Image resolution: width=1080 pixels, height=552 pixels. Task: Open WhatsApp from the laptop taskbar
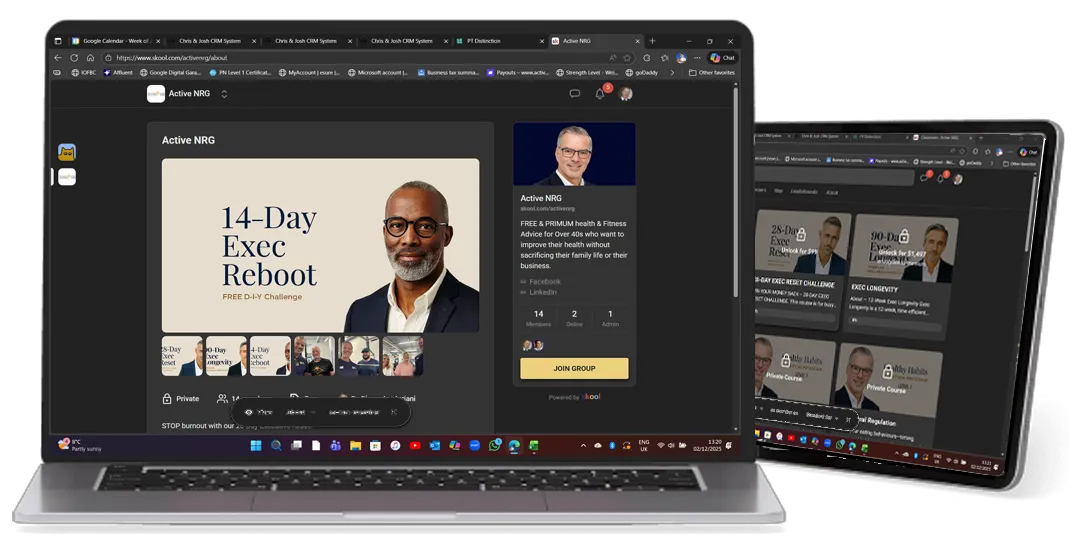[495, 446]
